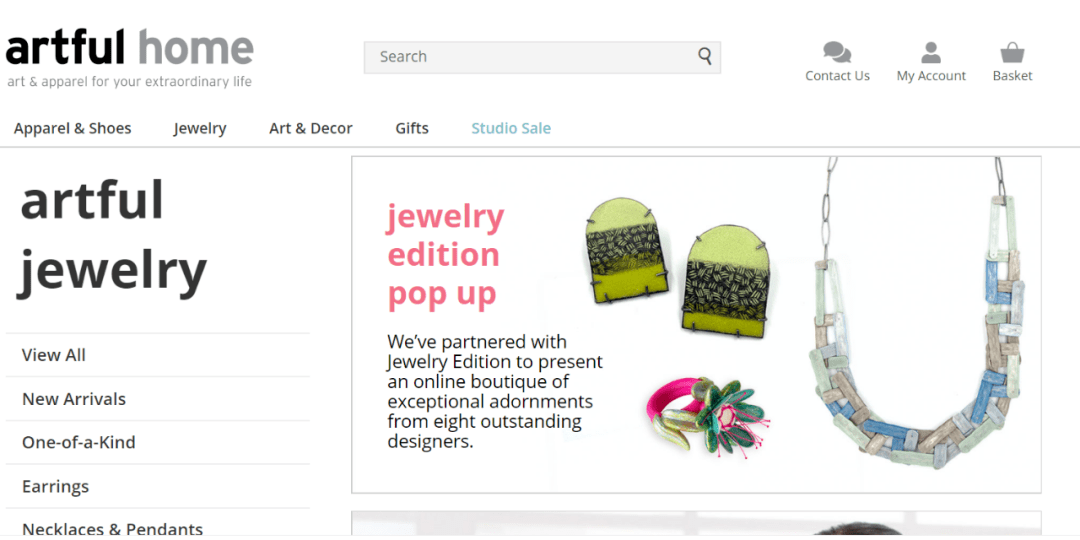Open the Gifts menu
This screenshot has height=540, width=1080.
click(412, 128)
